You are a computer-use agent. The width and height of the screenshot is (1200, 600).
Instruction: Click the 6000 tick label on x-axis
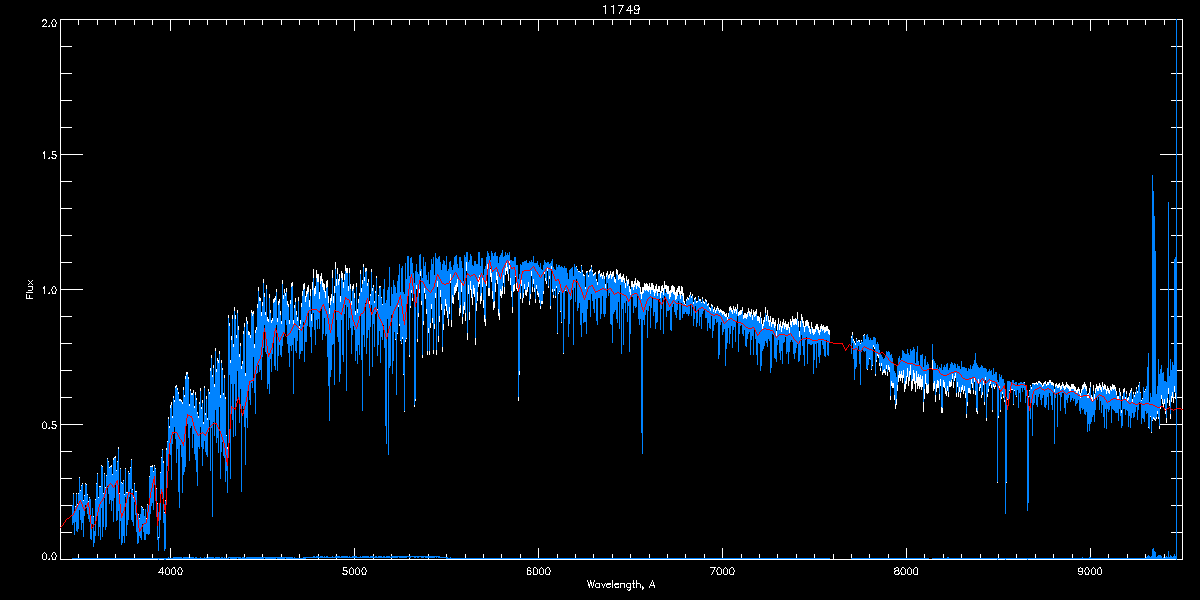[x=539, y=571]
